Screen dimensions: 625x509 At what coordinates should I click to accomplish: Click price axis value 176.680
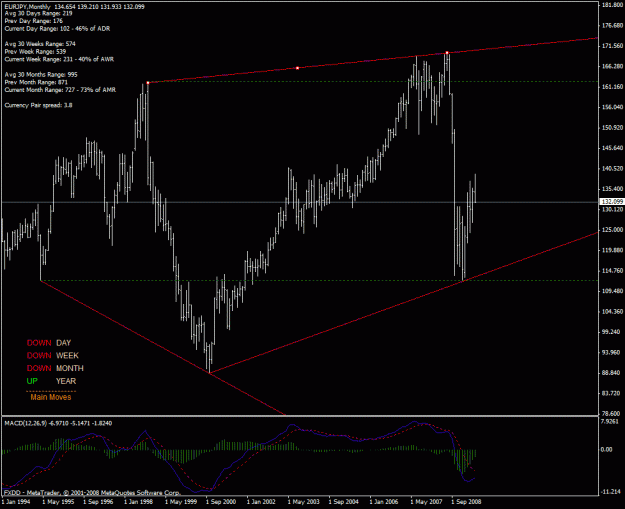612,25
